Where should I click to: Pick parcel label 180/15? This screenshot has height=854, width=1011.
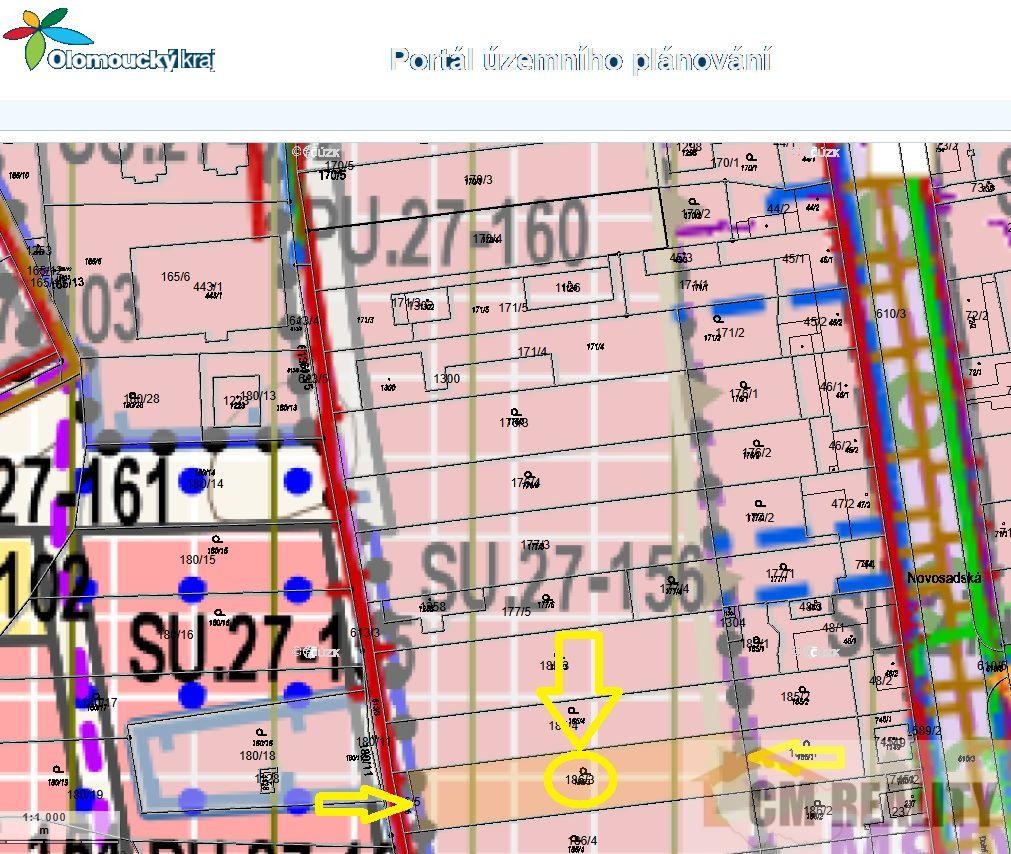197,559
